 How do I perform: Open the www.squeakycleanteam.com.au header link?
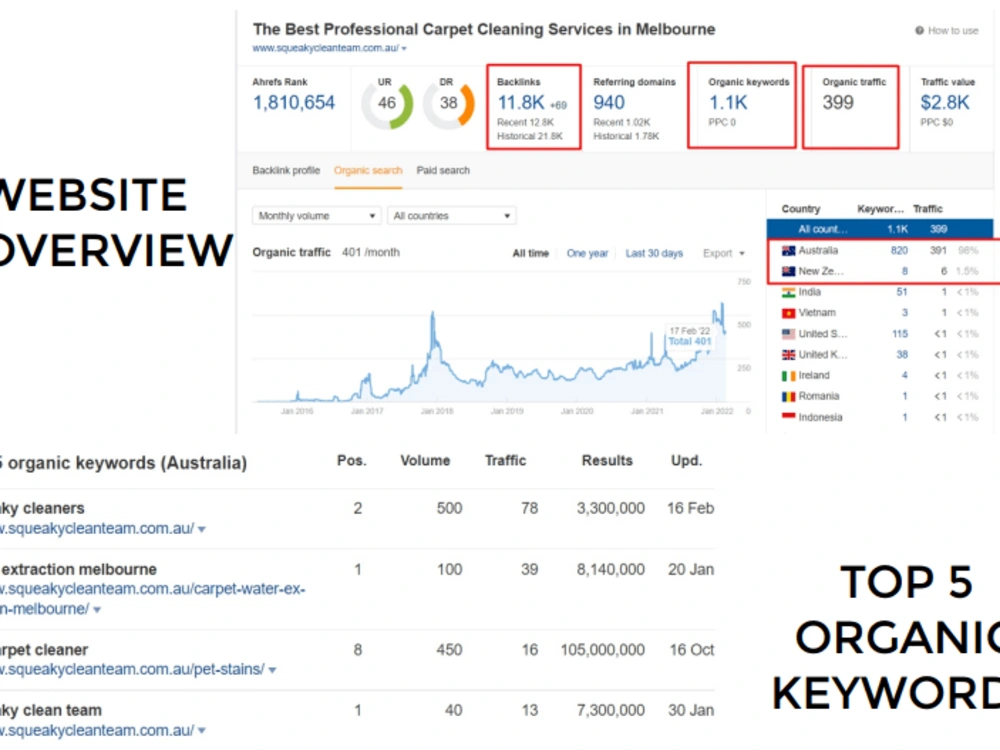pos(325,48)
